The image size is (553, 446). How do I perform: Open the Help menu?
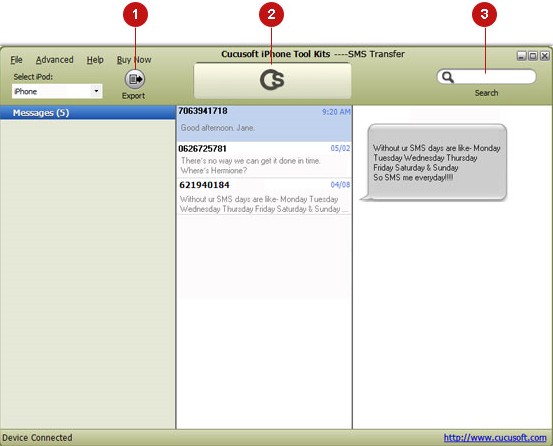95,60
